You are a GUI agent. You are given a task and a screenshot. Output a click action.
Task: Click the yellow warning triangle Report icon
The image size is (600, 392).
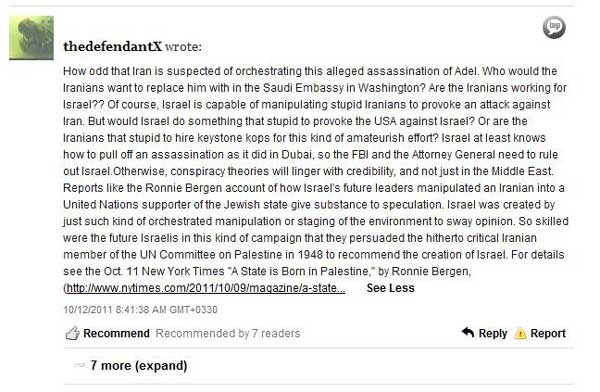pyautogui.click(x=520, y=333)
